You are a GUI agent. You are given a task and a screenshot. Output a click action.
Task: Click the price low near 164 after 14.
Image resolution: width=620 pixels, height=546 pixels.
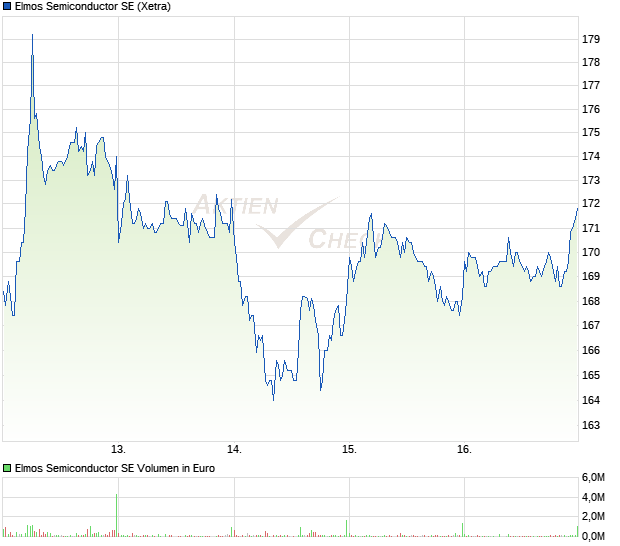[274, 399]
